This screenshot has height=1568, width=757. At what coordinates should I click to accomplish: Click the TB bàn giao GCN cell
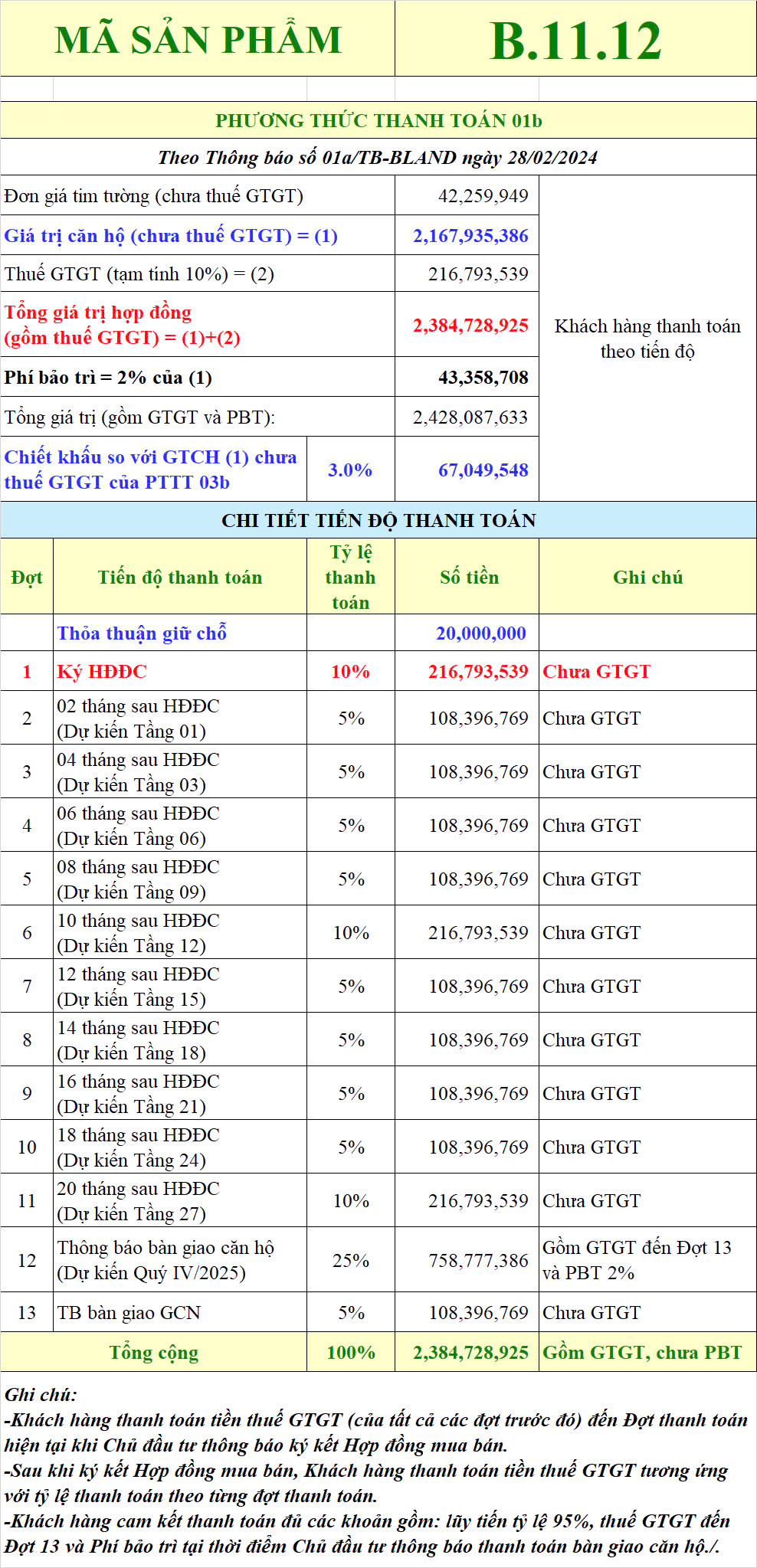pos(129,1313)
